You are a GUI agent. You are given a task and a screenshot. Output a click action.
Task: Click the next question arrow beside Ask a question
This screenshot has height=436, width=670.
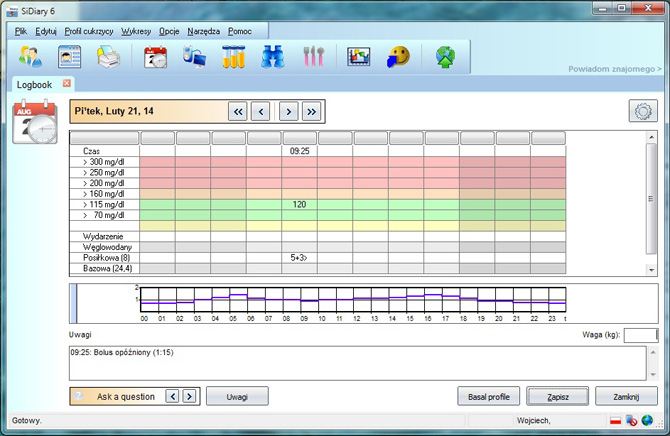click(189, 396)
